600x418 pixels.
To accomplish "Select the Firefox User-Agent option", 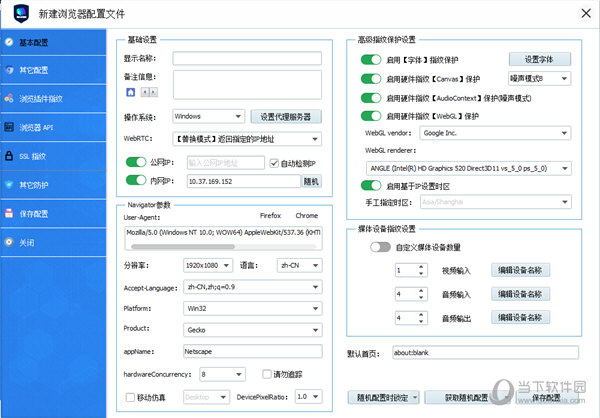I will coord(270,215).
